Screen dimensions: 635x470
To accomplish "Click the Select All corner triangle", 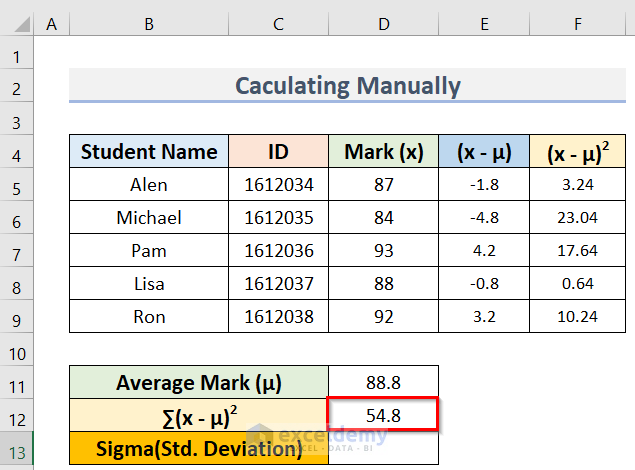I will click(22, 24).
